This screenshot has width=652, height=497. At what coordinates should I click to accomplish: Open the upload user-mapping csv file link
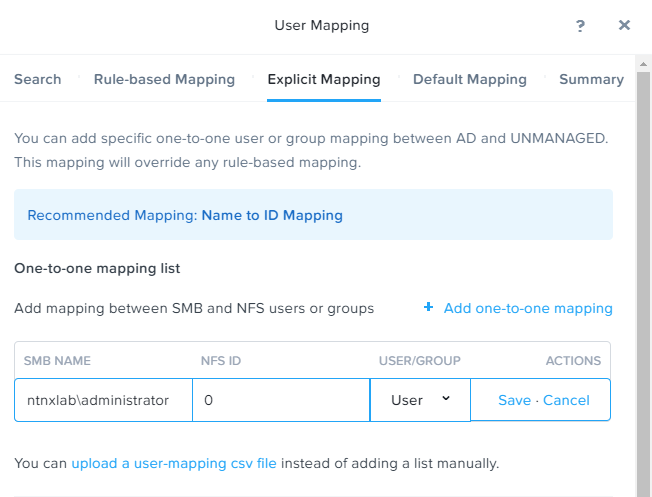pos(174,463)
